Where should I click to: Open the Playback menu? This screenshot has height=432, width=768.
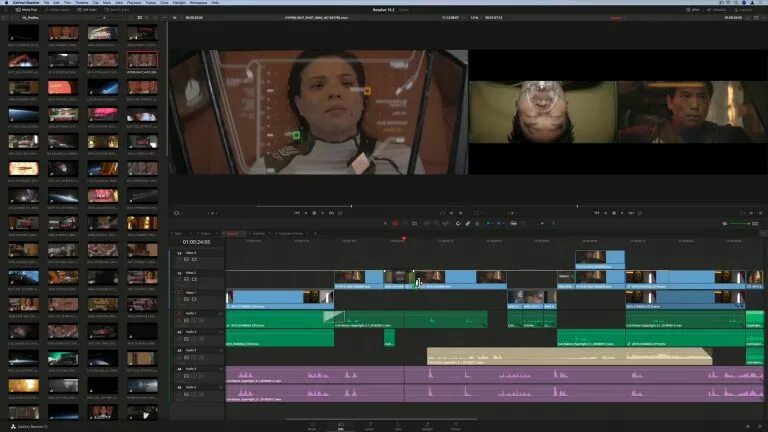134,2
